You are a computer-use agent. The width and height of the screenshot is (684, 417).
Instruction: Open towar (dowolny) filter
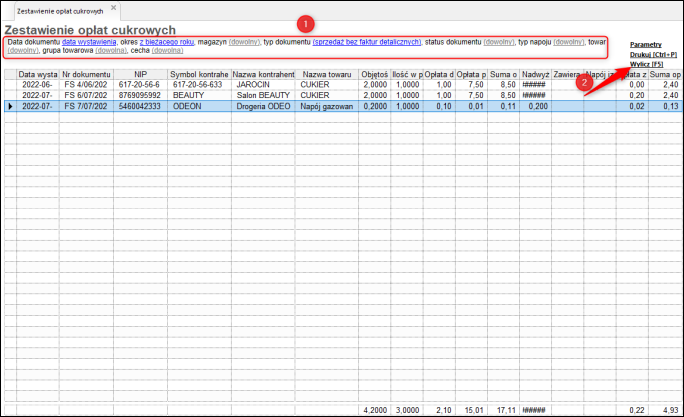point(23,51)
